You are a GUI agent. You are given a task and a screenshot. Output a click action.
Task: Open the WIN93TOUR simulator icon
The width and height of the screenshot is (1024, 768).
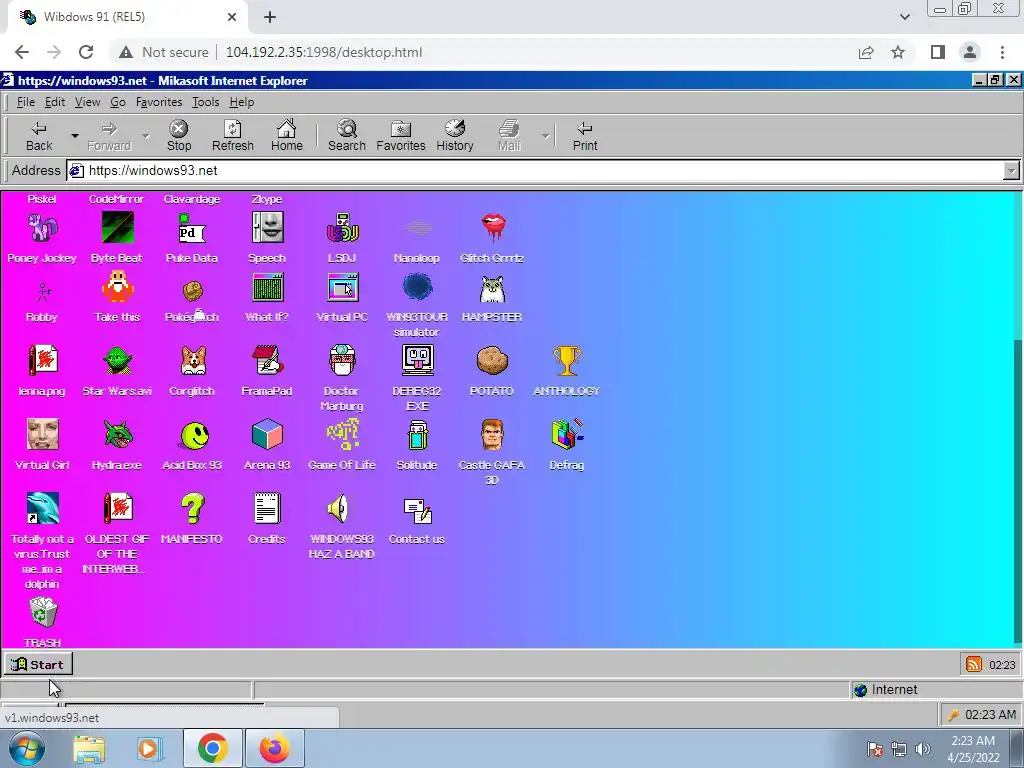tap(417, 287)
